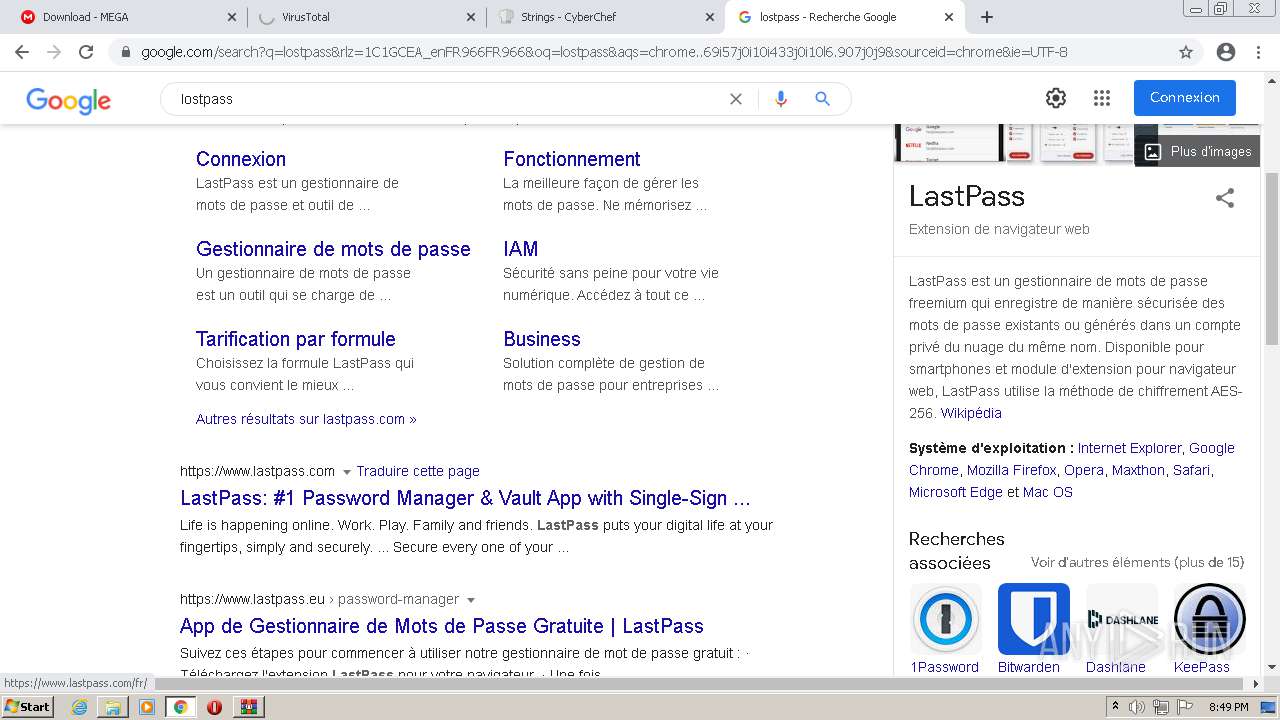Close the VirusTotal tab

(x=471, y=17)
